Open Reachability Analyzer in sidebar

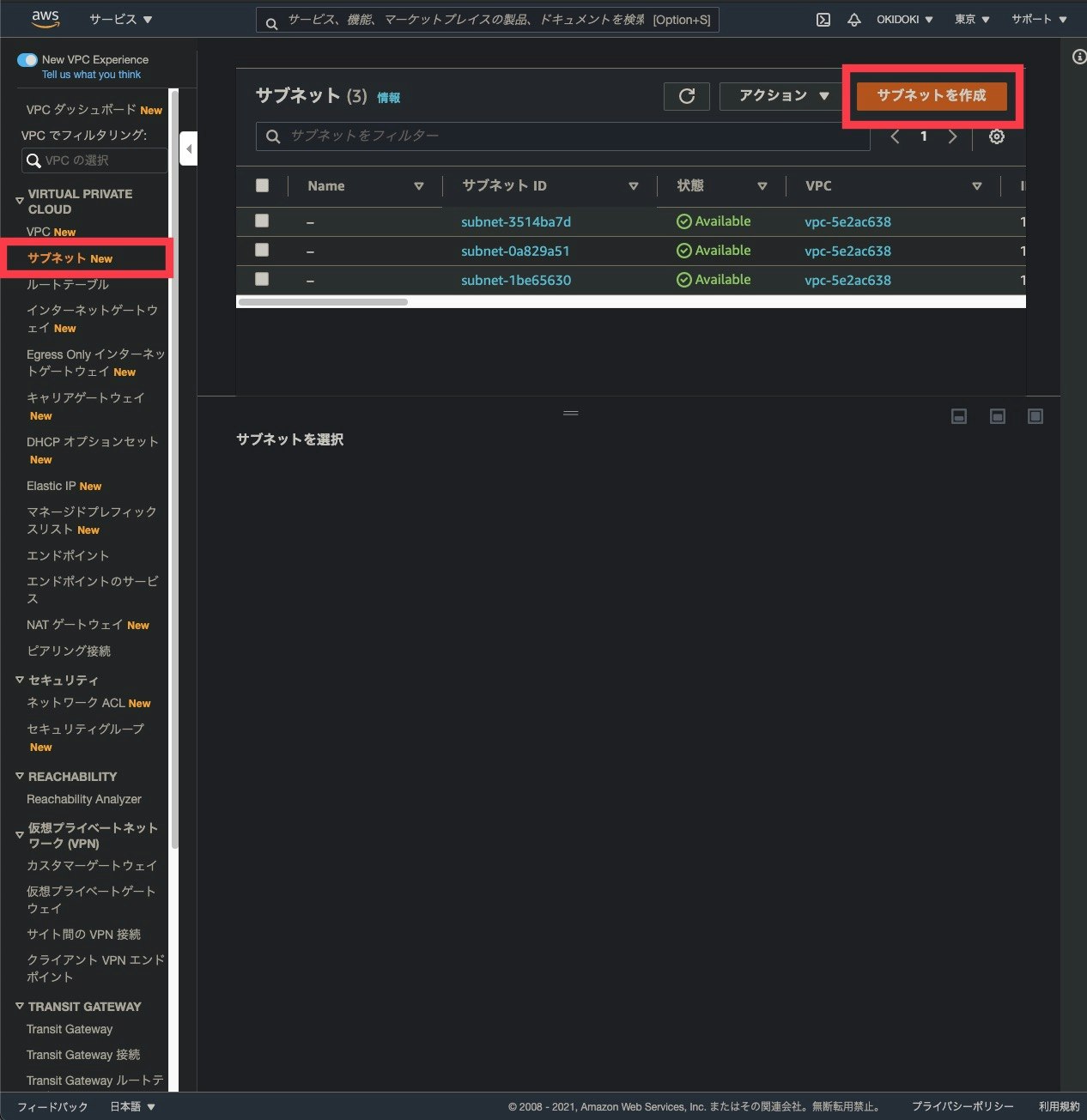click(84, 799)
